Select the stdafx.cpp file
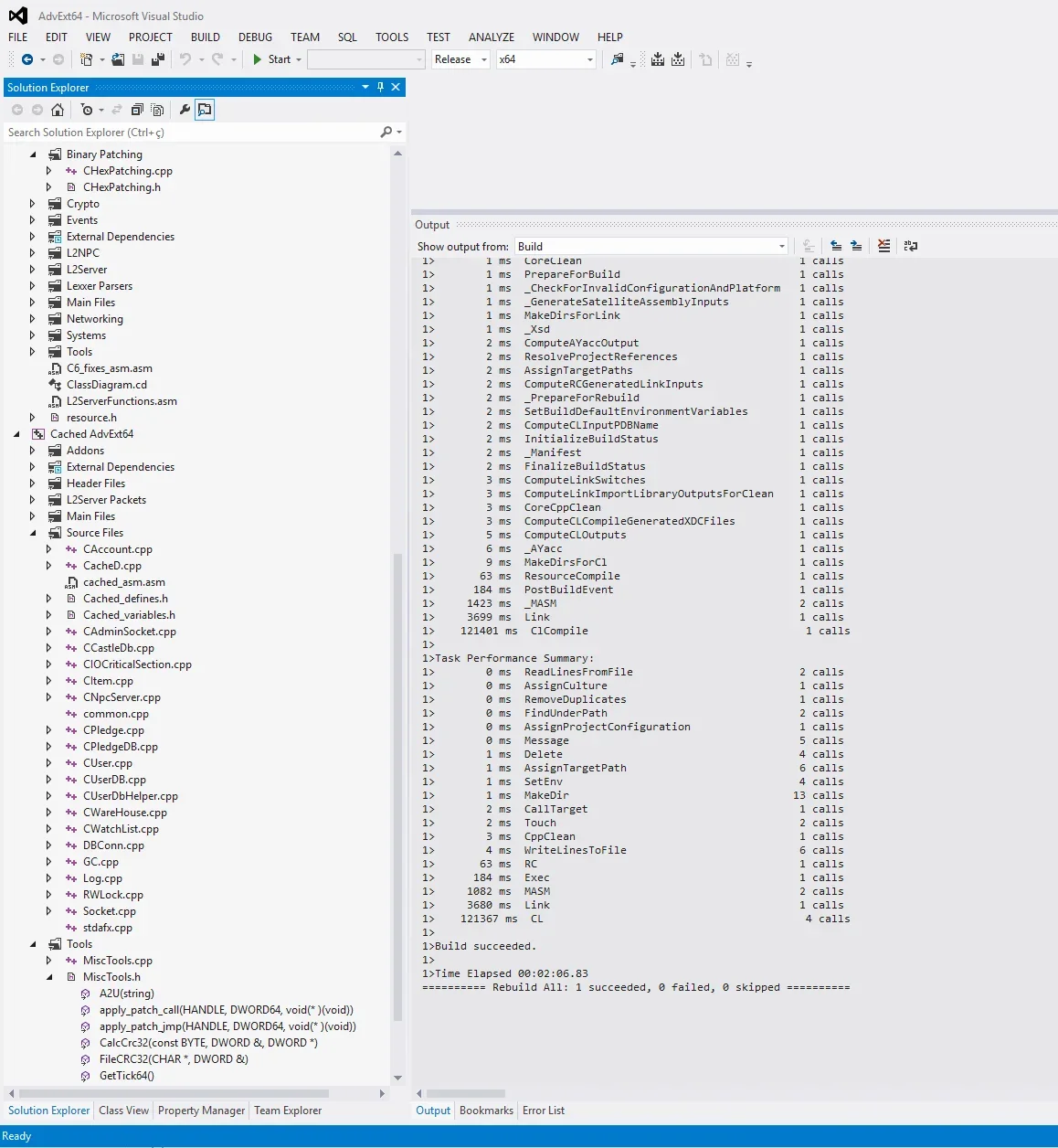This screenshot has width=1058, height=1148. tap(108, 928)
